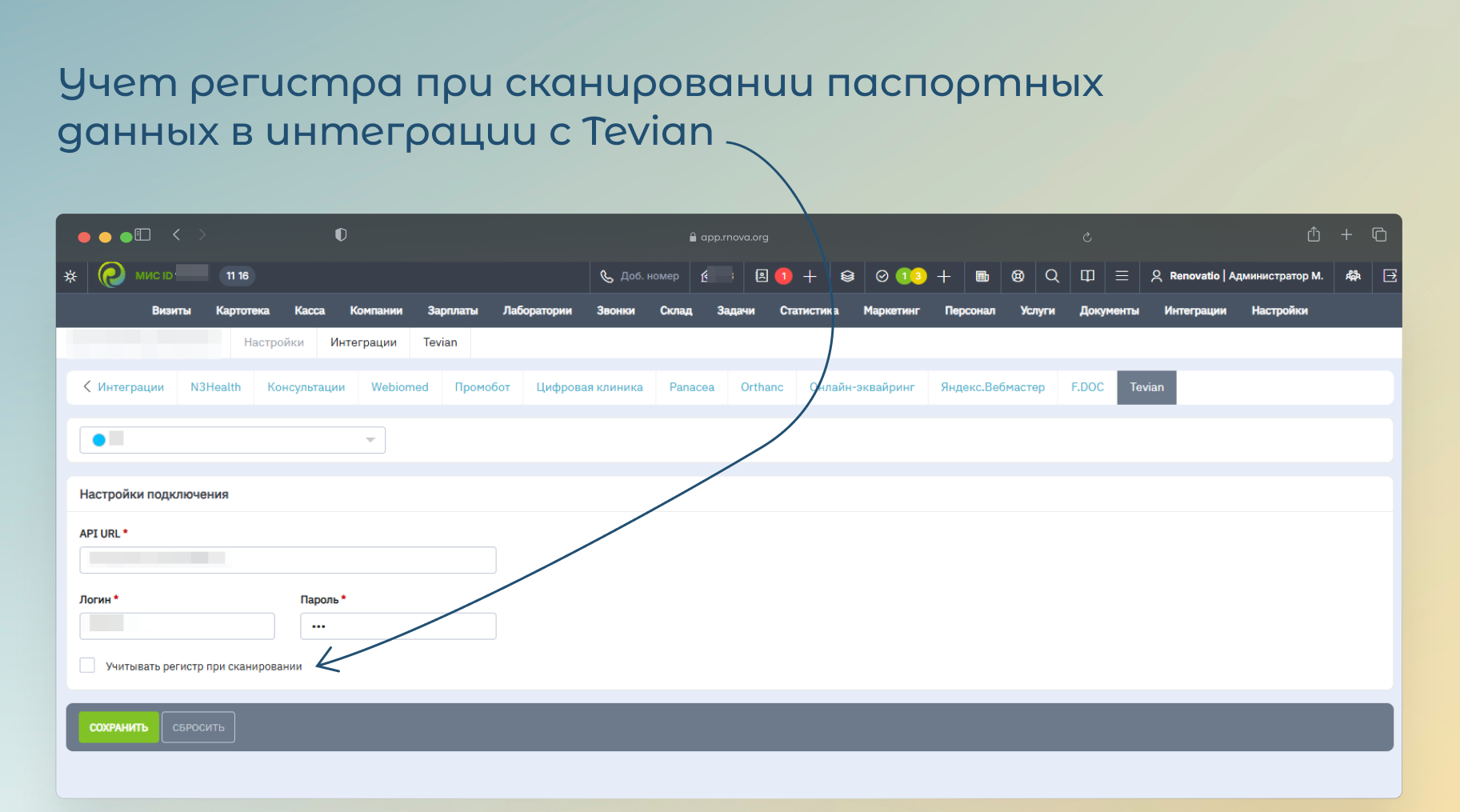Click the magnifier search icon
Viewport: 1460px width, 812px height.
tap(1052, 276)
